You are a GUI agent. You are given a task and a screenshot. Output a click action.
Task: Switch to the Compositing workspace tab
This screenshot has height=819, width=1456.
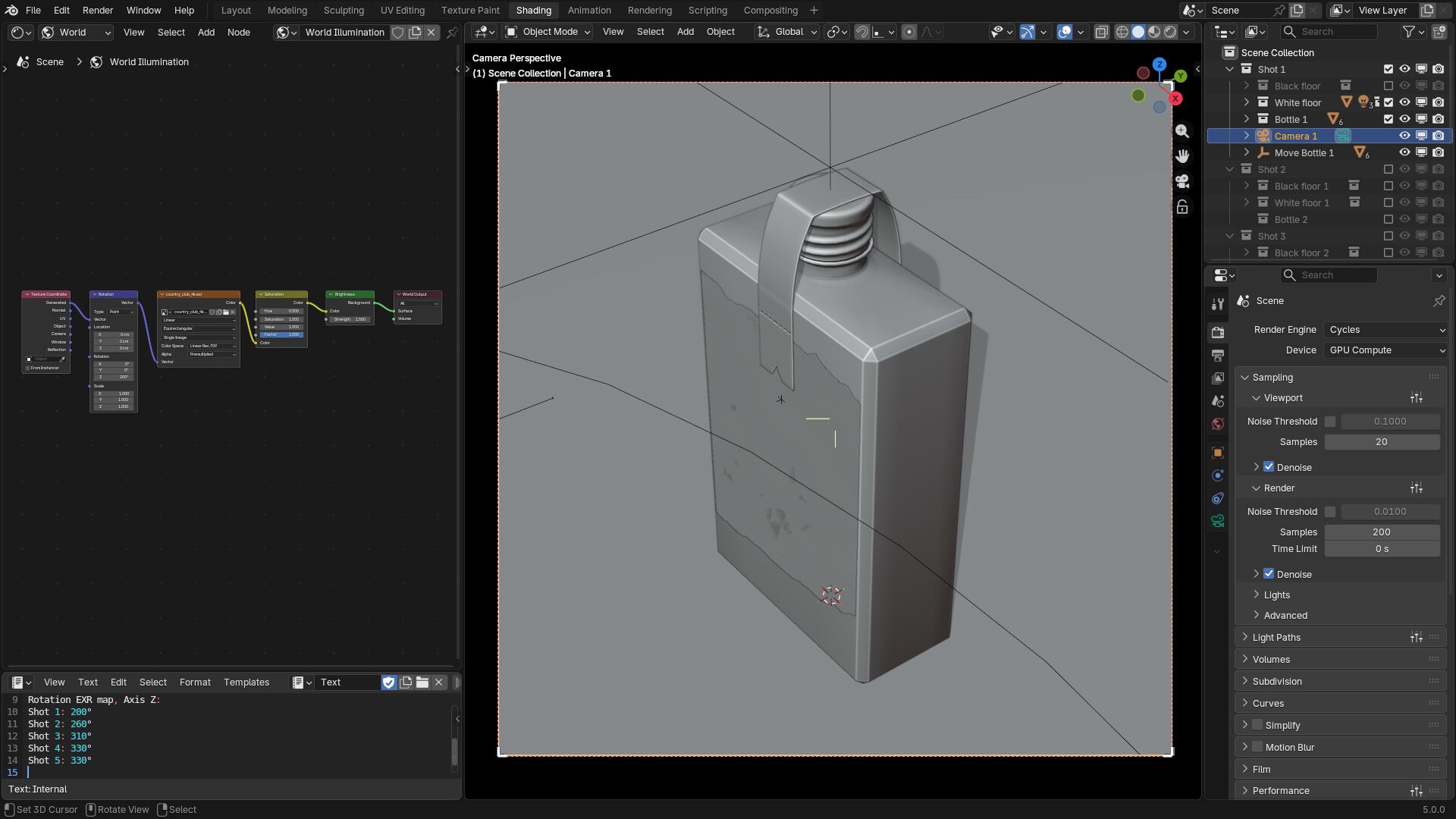[770, 11]
